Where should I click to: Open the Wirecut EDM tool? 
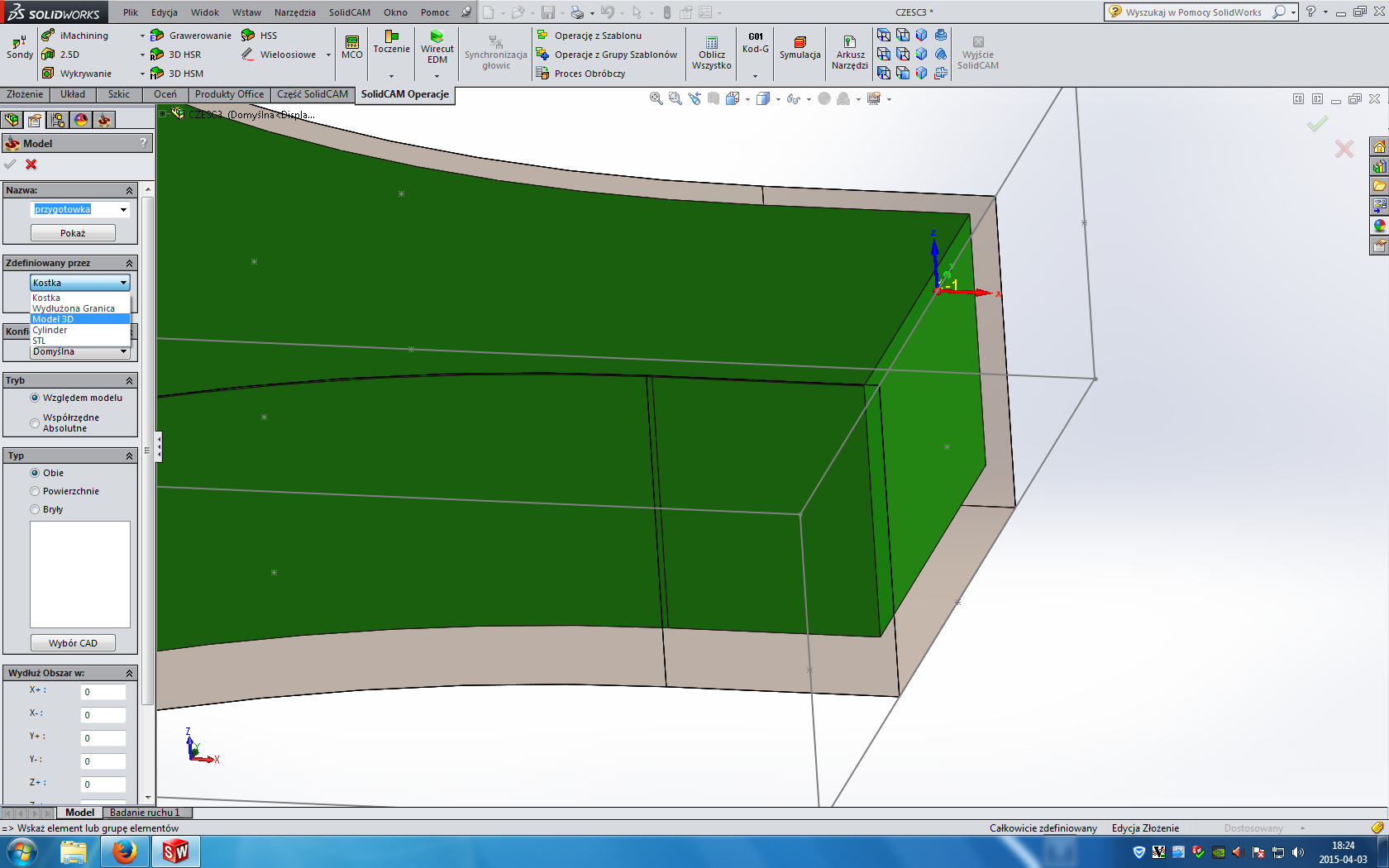click(x=437, y=47)
